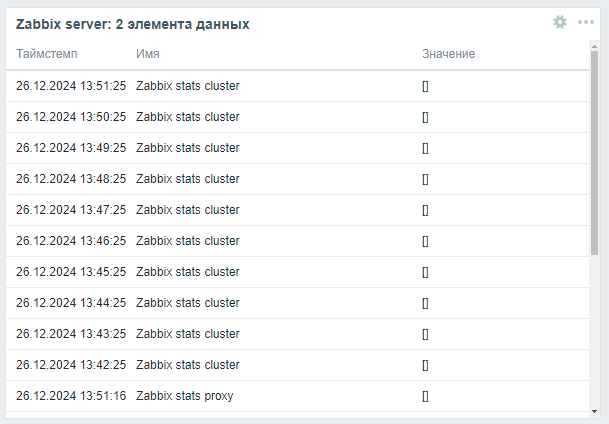Click the scrollbar down arrow

(594, 412)
